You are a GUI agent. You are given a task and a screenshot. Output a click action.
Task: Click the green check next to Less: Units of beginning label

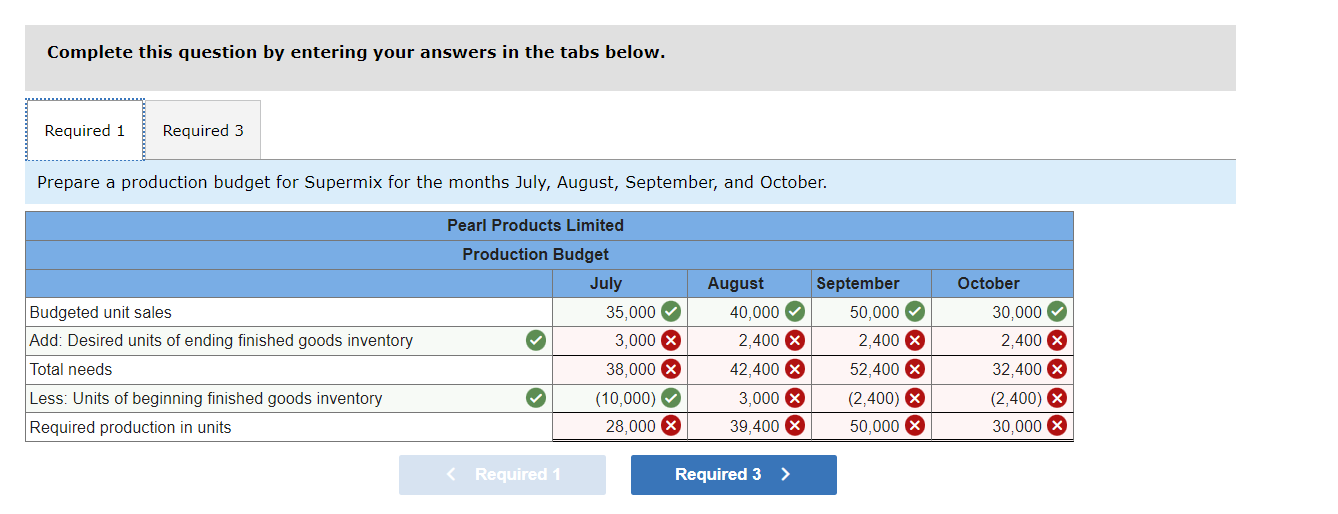pyautogui.click(x=537, y=398)
